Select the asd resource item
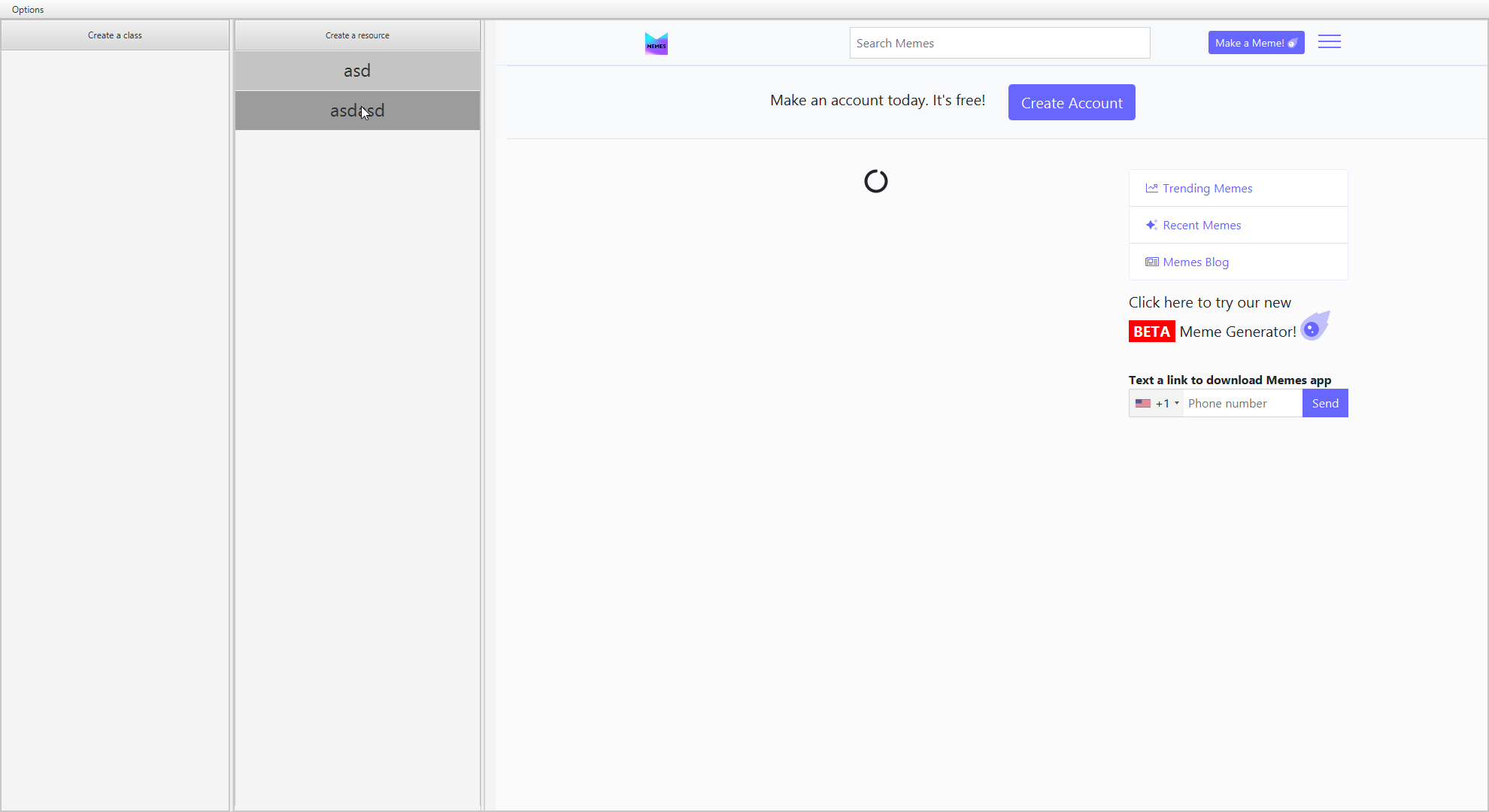1489x812 pixels. click(357, 71)
